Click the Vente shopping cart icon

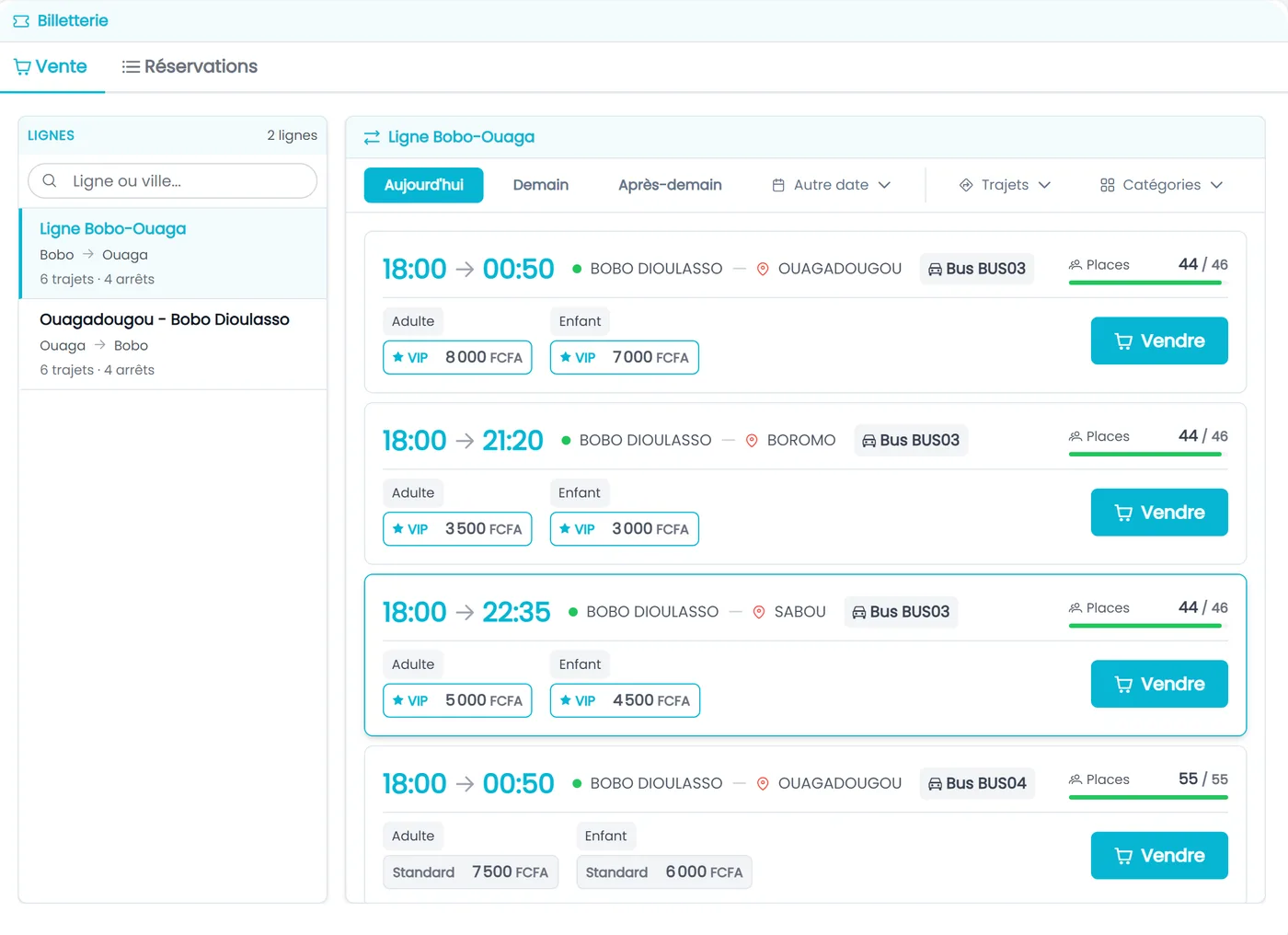(22, 67)
